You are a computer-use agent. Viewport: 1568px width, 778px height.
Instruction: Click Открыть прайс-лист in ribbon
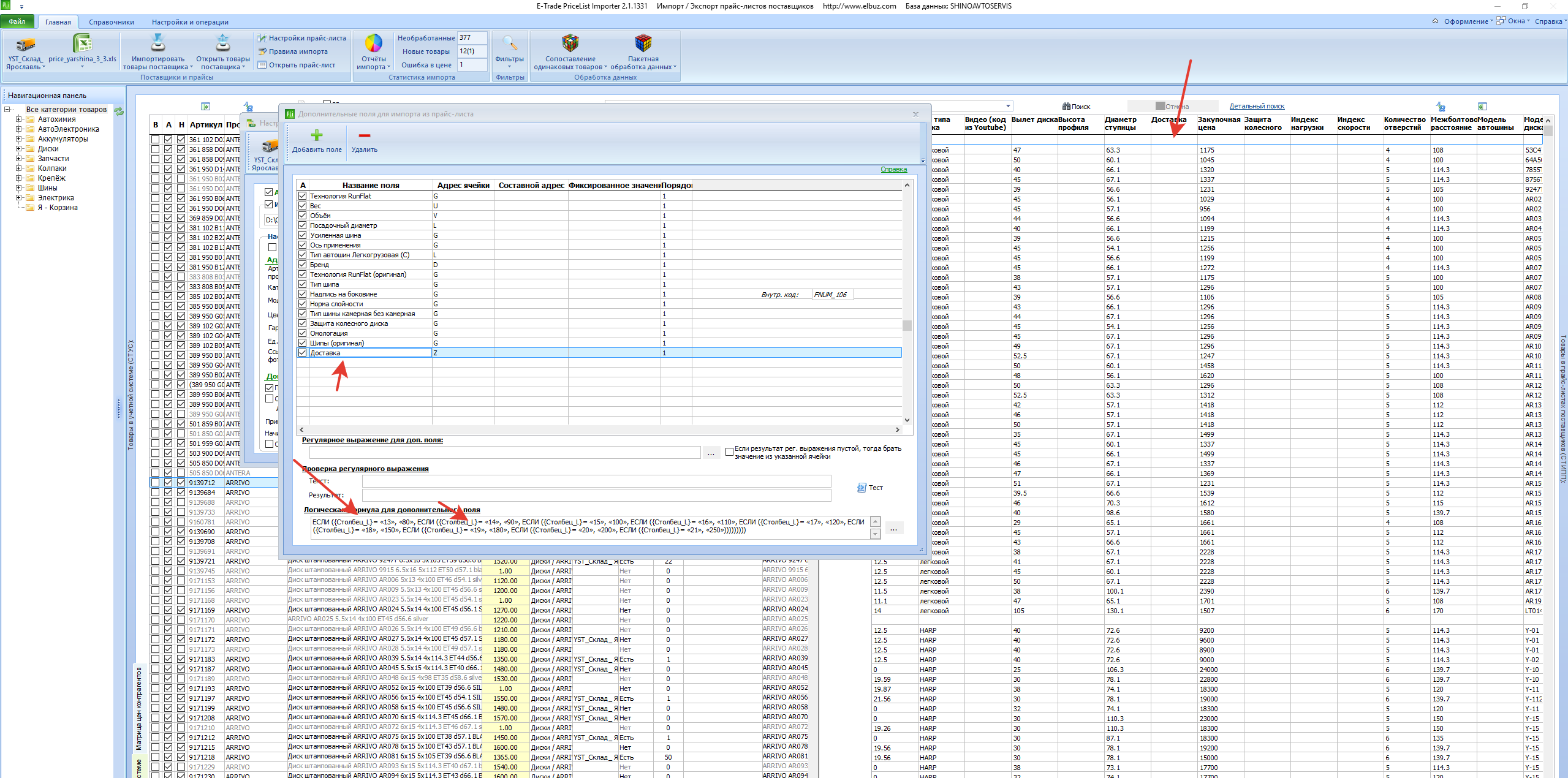coord(297,65)
